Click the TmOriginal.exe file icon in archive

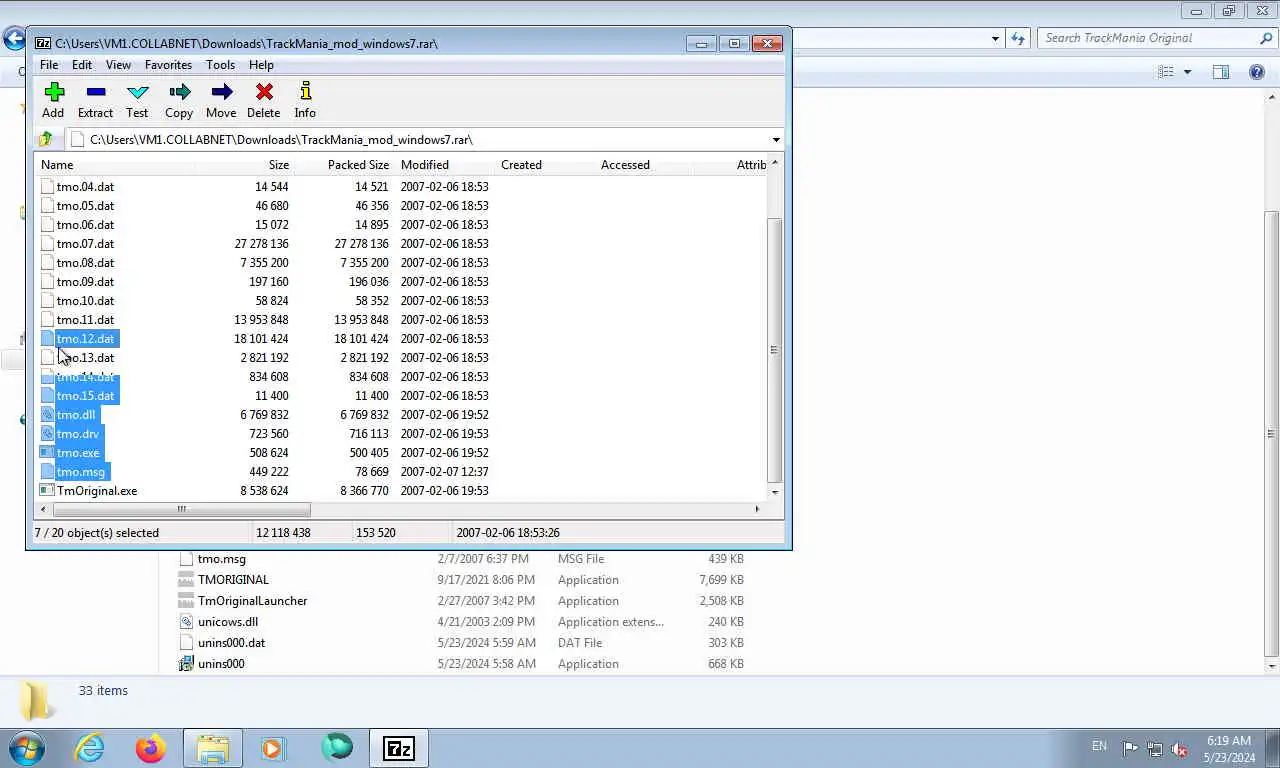[x=47, y=491]
